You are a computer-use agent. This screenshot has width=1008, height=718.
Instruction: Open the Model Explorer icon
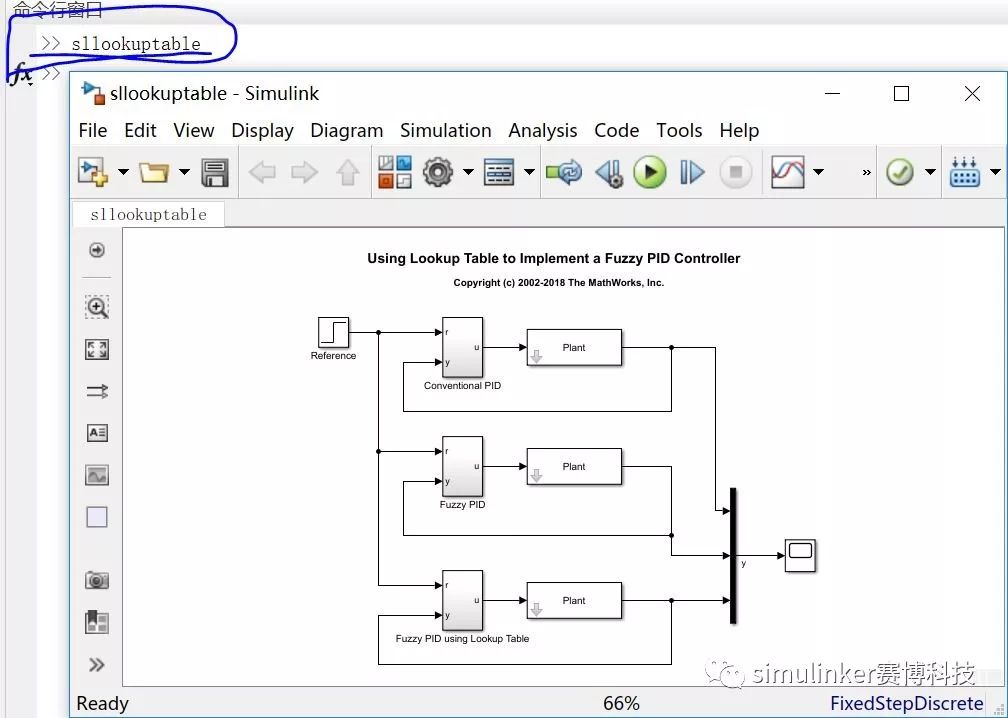(x=499, y=172)
